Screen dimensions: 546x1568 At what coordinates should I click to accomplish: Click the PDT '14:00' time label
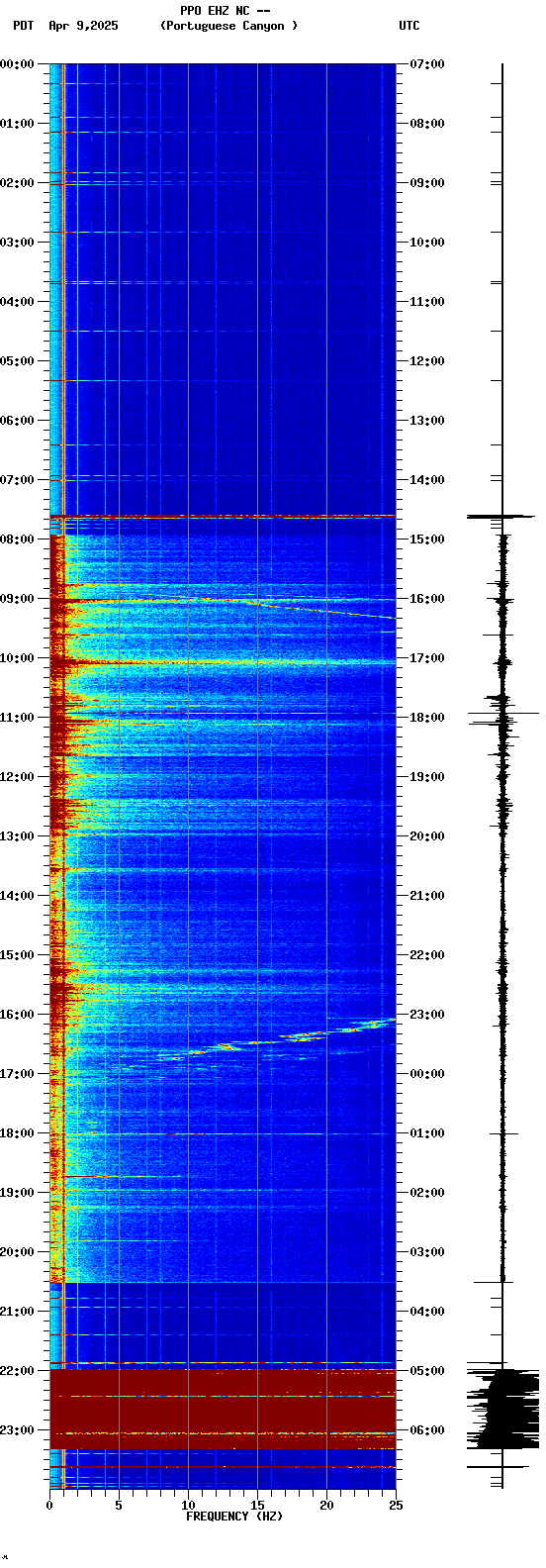18,896
